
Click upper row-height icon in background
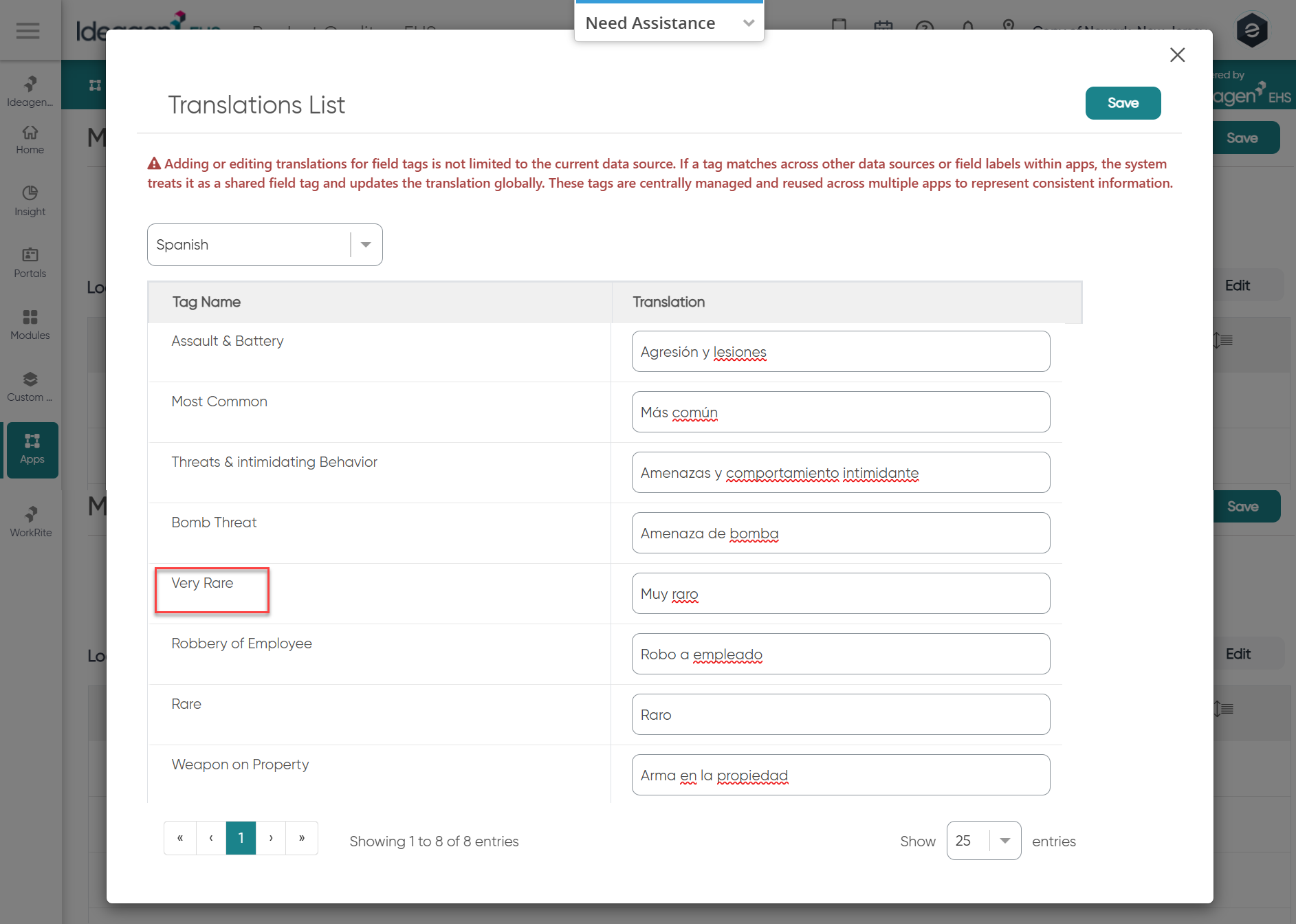tap(1222, 340)
